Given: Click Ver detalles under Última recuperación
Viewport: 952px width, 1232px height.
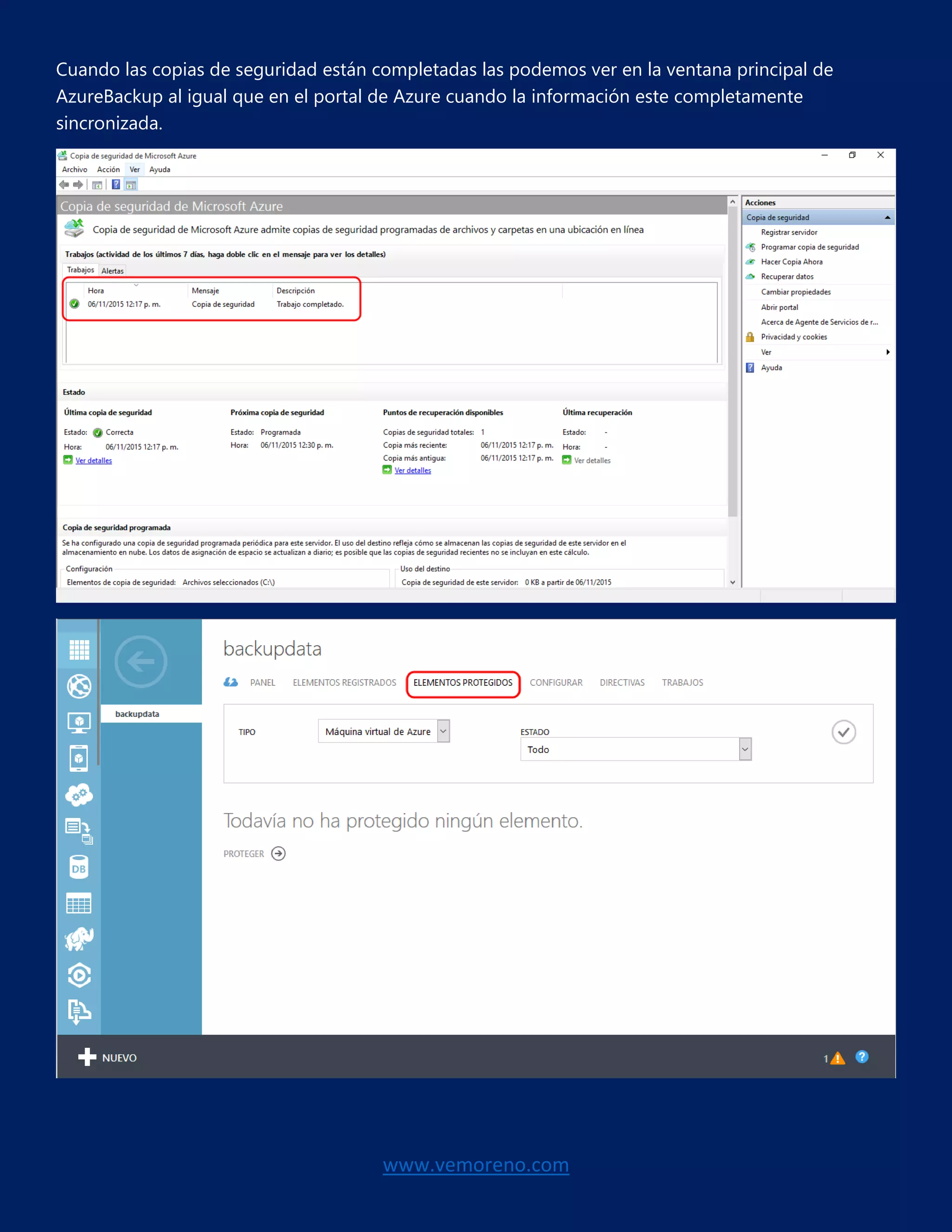Looking at the screenshot, I should 592,460.
